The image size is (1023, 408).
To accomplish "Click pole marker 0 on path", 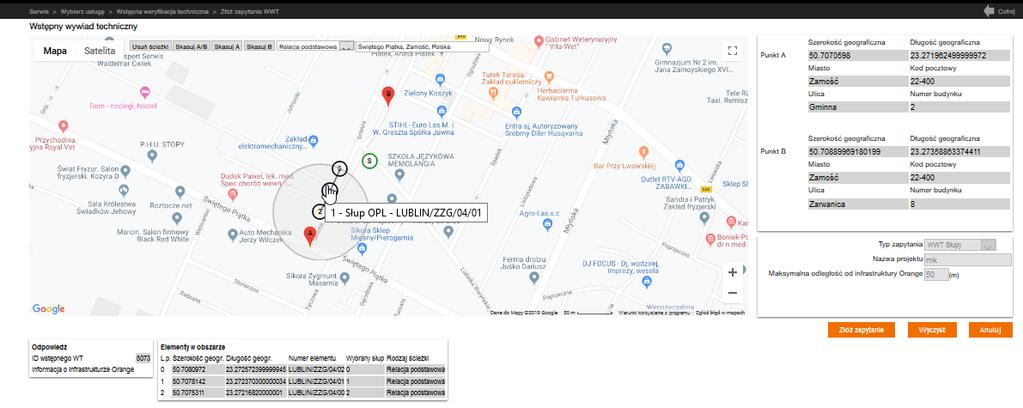I will pyautogui.click(x=339, y=168).
